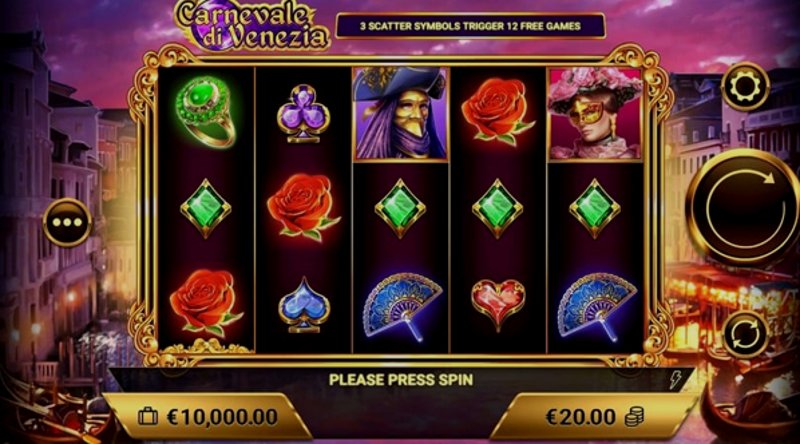The width and height of the screenshot is (800, 444).
Task: Click the Please Press Spin message bar
Action: click(x=401, y=380)
